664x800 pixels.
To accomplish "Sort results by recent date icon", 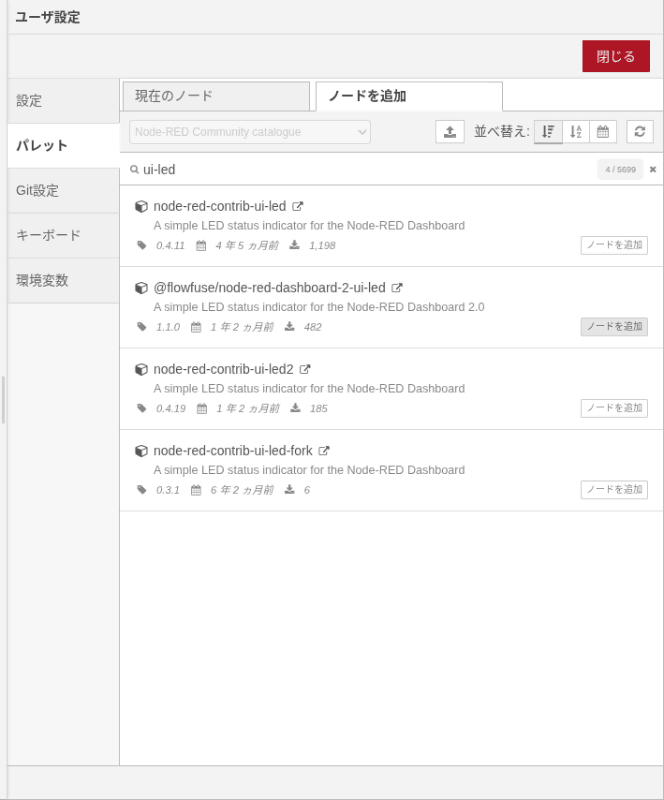I will (x=603, y=132).
